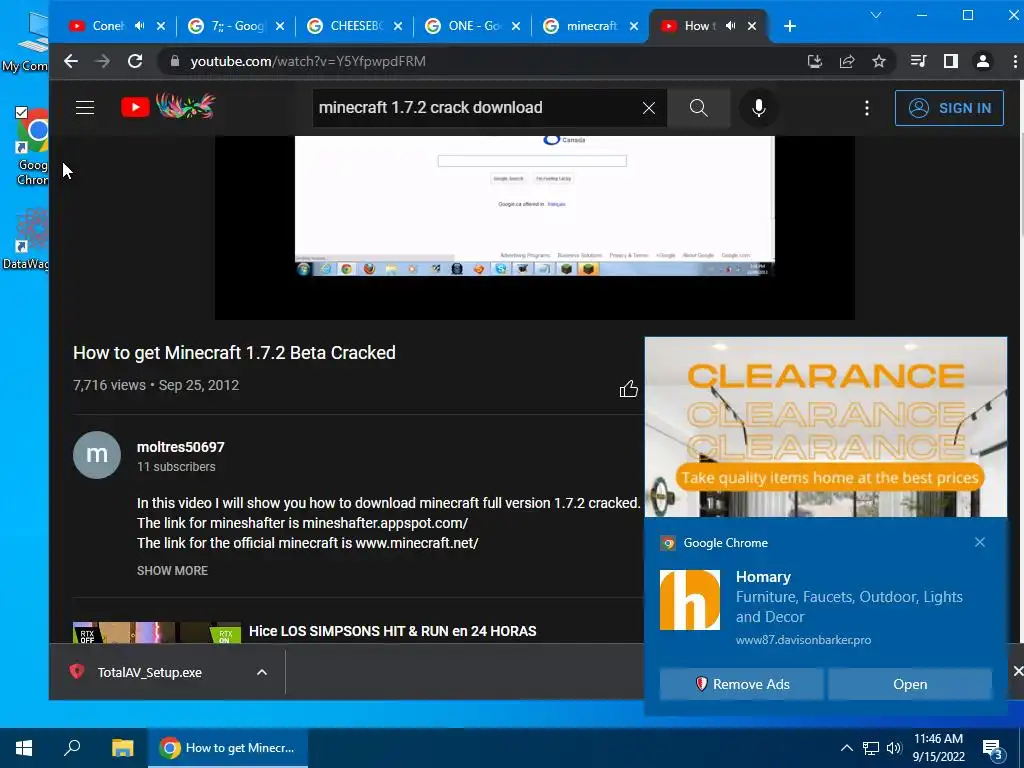Select the Sep 25, 2012 date text

199,385
